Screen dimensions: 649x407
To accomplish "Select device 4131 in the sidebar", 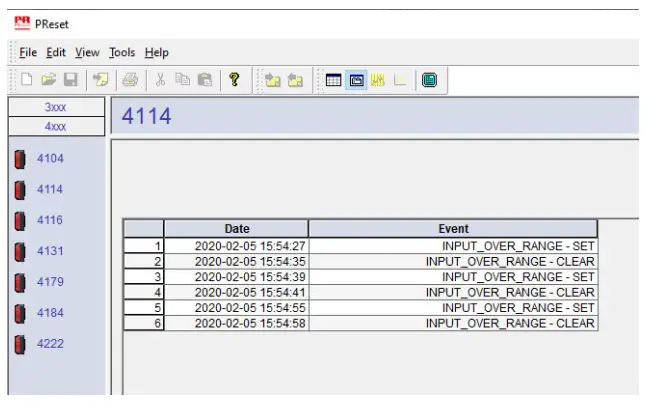I will tap(50, 251).
